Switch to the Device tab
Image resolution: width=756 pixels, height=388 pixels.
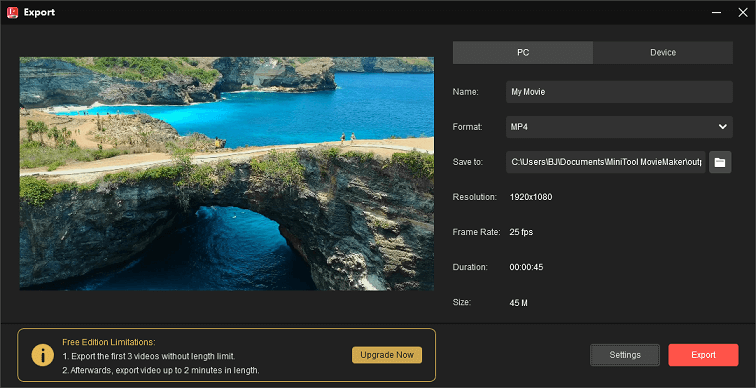click(x=663, y=53)
